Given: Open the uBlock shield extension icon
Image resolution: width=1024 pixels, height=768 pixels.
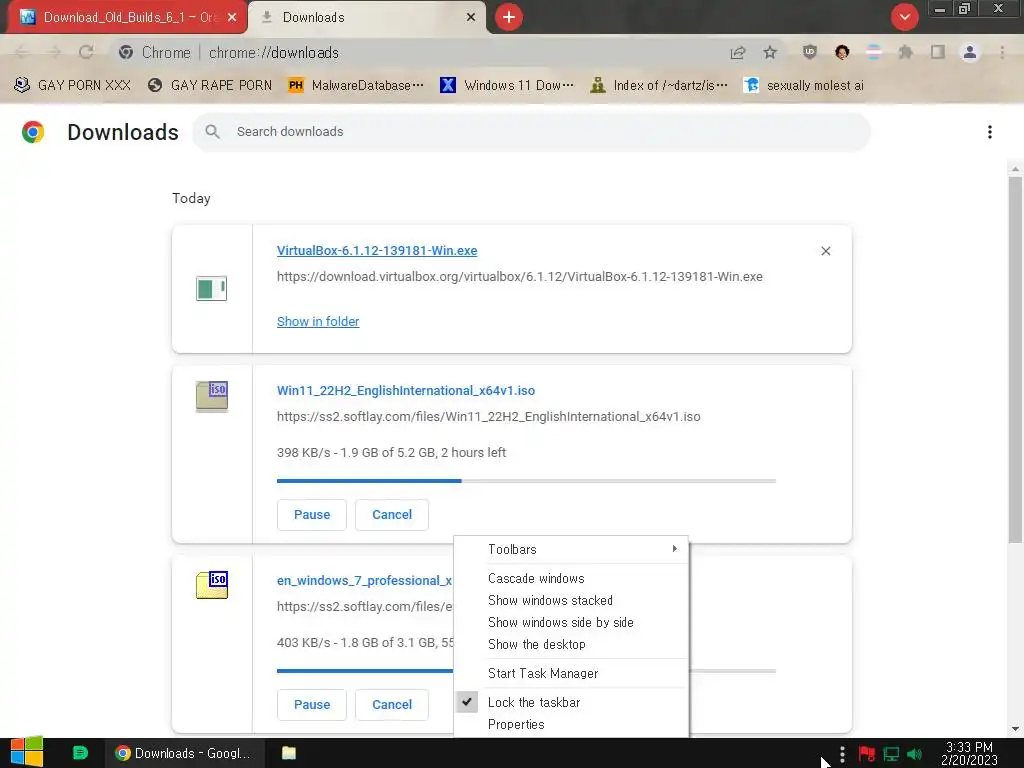Looking at the screenshot, I should point(810,52).
